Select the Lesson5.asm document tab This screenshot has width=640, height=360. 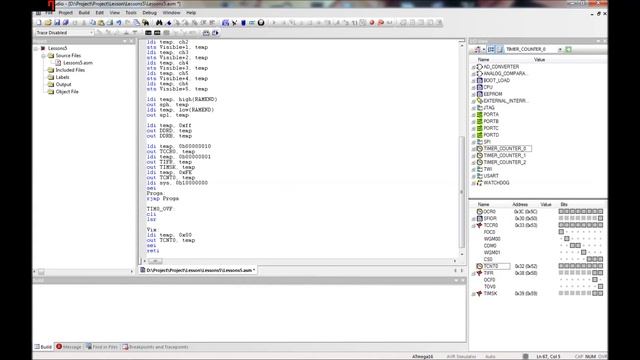[198, 270]
